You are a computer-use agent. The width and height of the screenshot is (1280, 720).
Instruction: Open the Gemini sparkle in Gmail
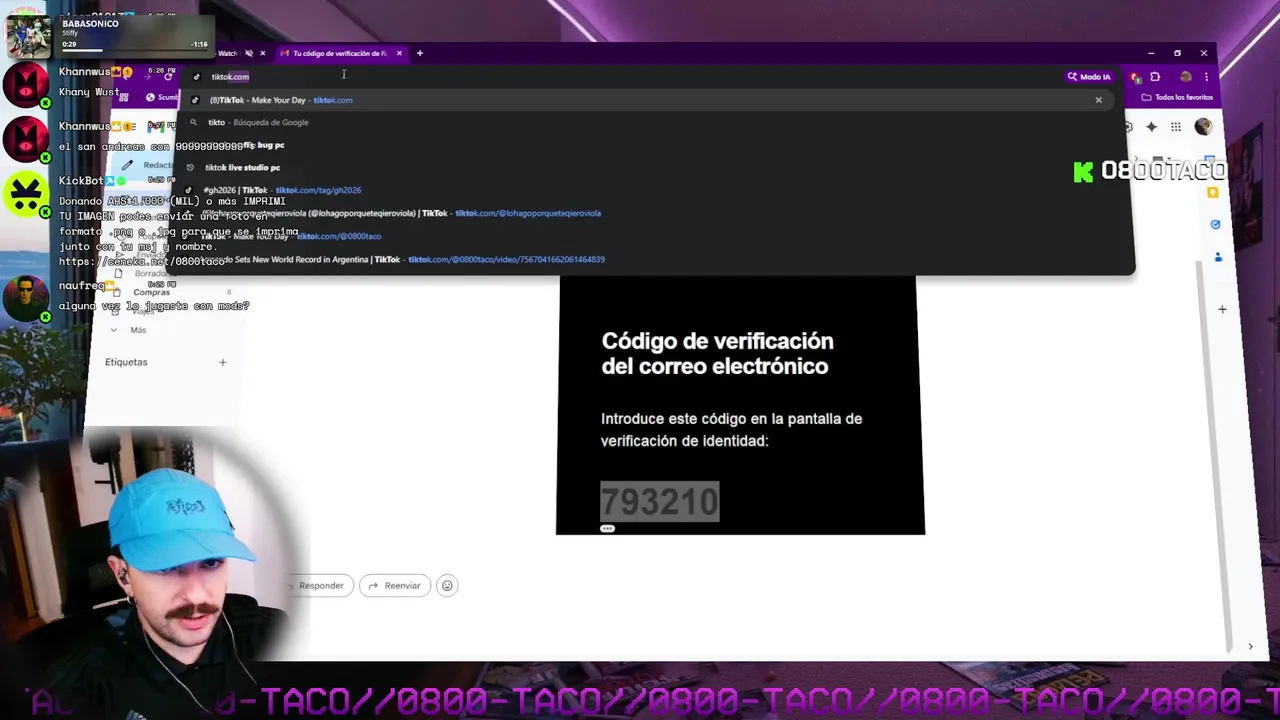point(1152,127)
